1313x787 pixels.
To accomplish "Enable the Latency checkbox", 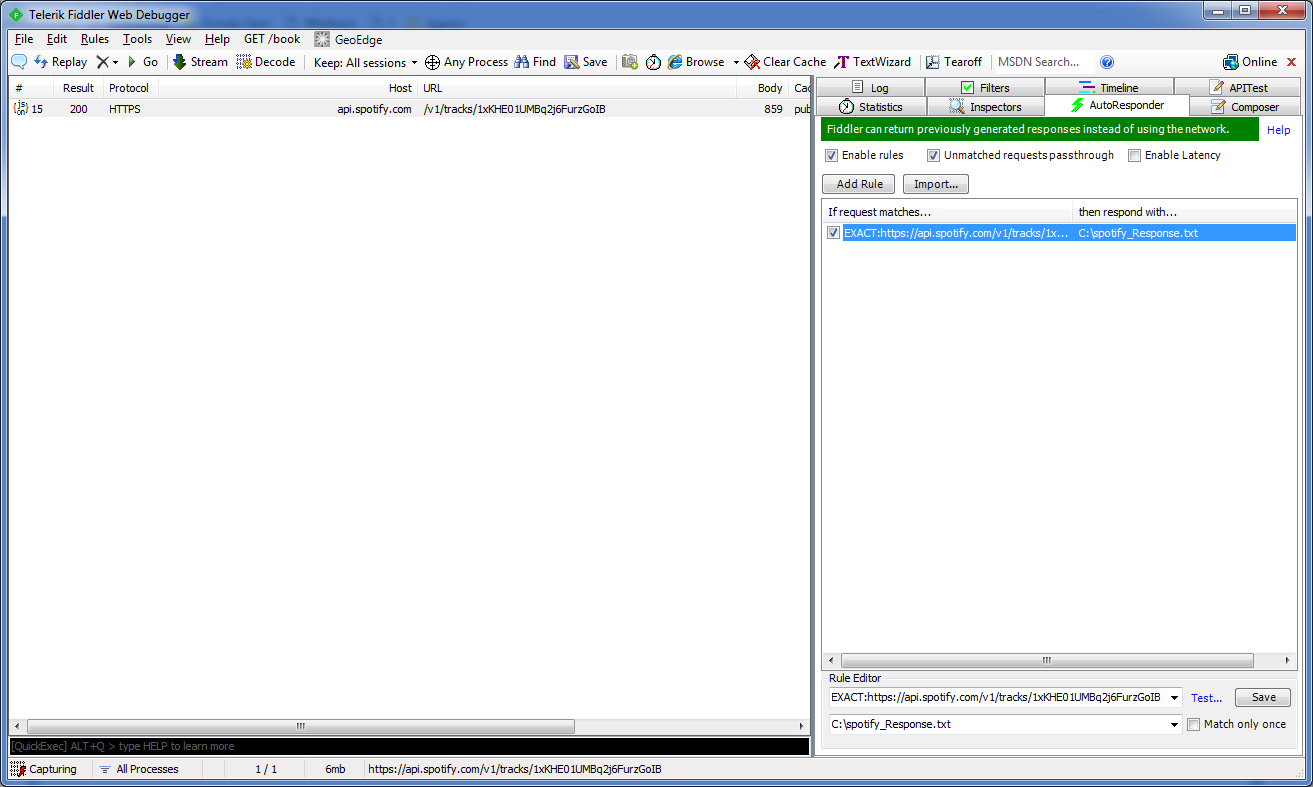I will [x=1134, y=156].
